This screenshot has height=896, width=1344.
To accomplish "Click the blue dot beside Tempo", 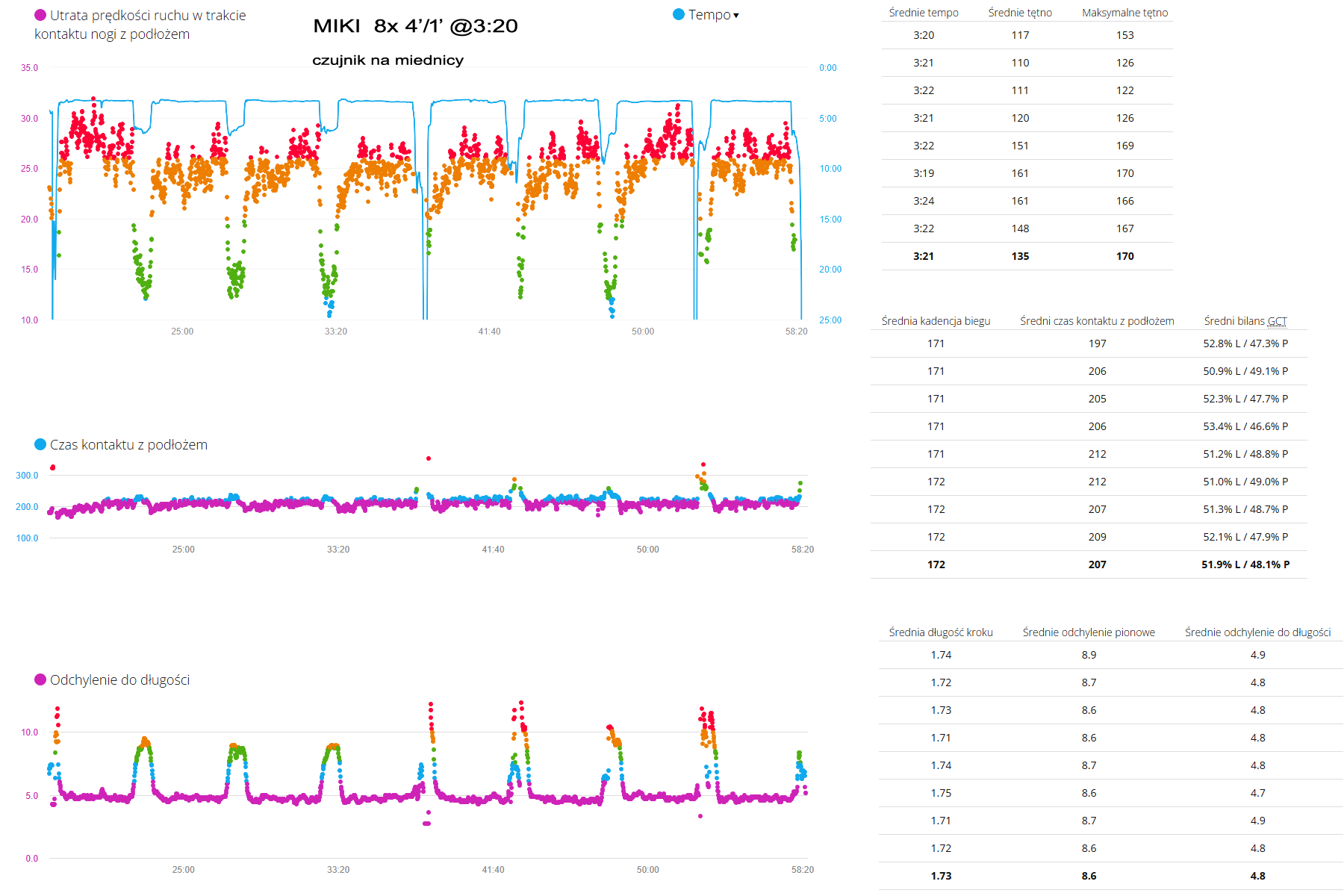I will [x=679, y=14].
